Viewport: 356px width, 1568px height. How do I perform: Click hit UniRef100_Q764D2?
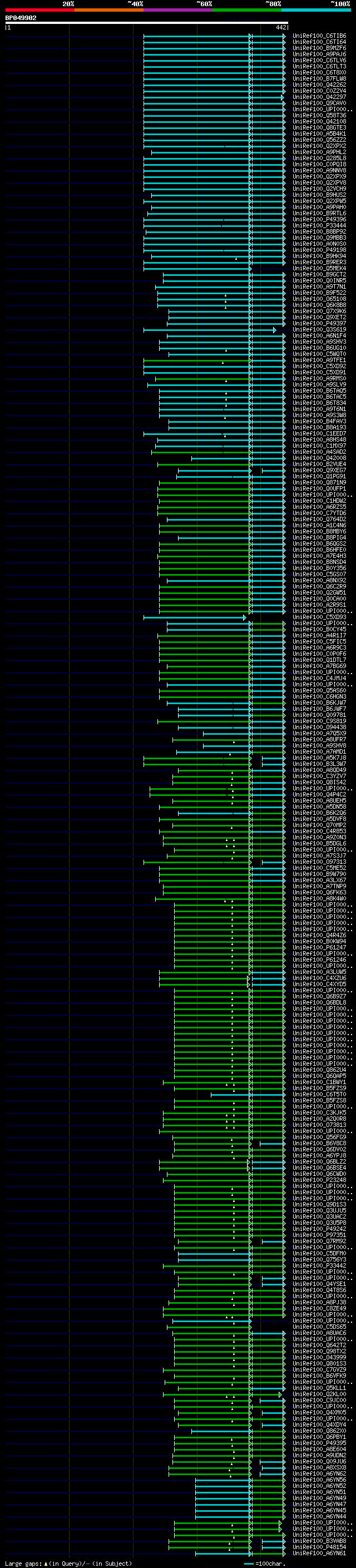(x=319, y=519)
